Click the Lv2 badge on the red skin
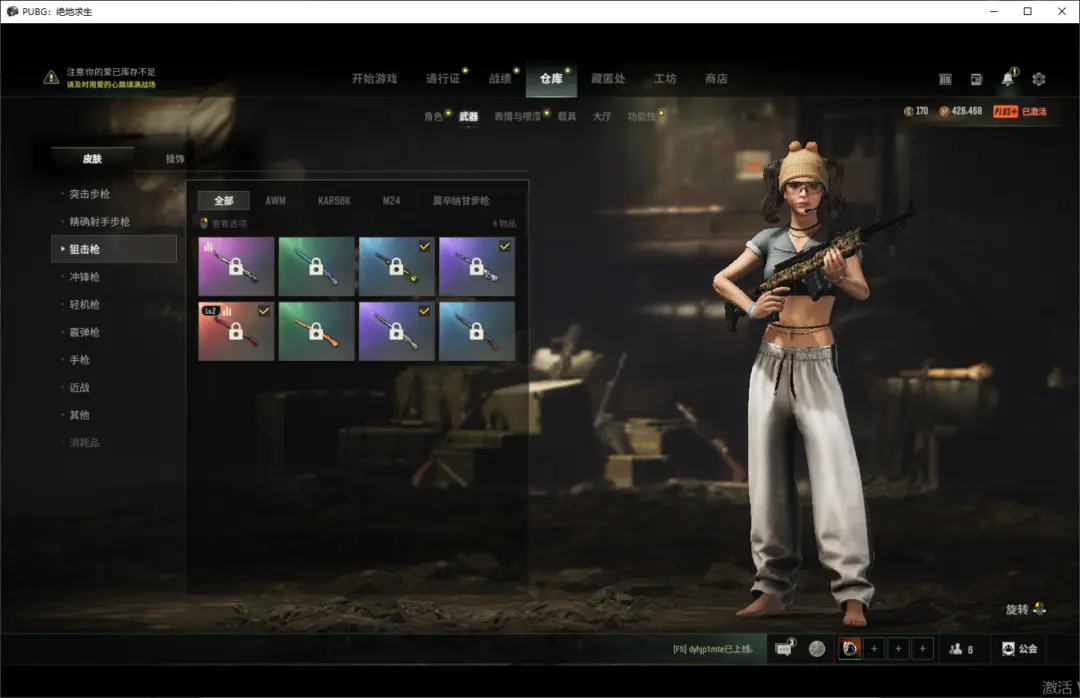 [210, 311]
